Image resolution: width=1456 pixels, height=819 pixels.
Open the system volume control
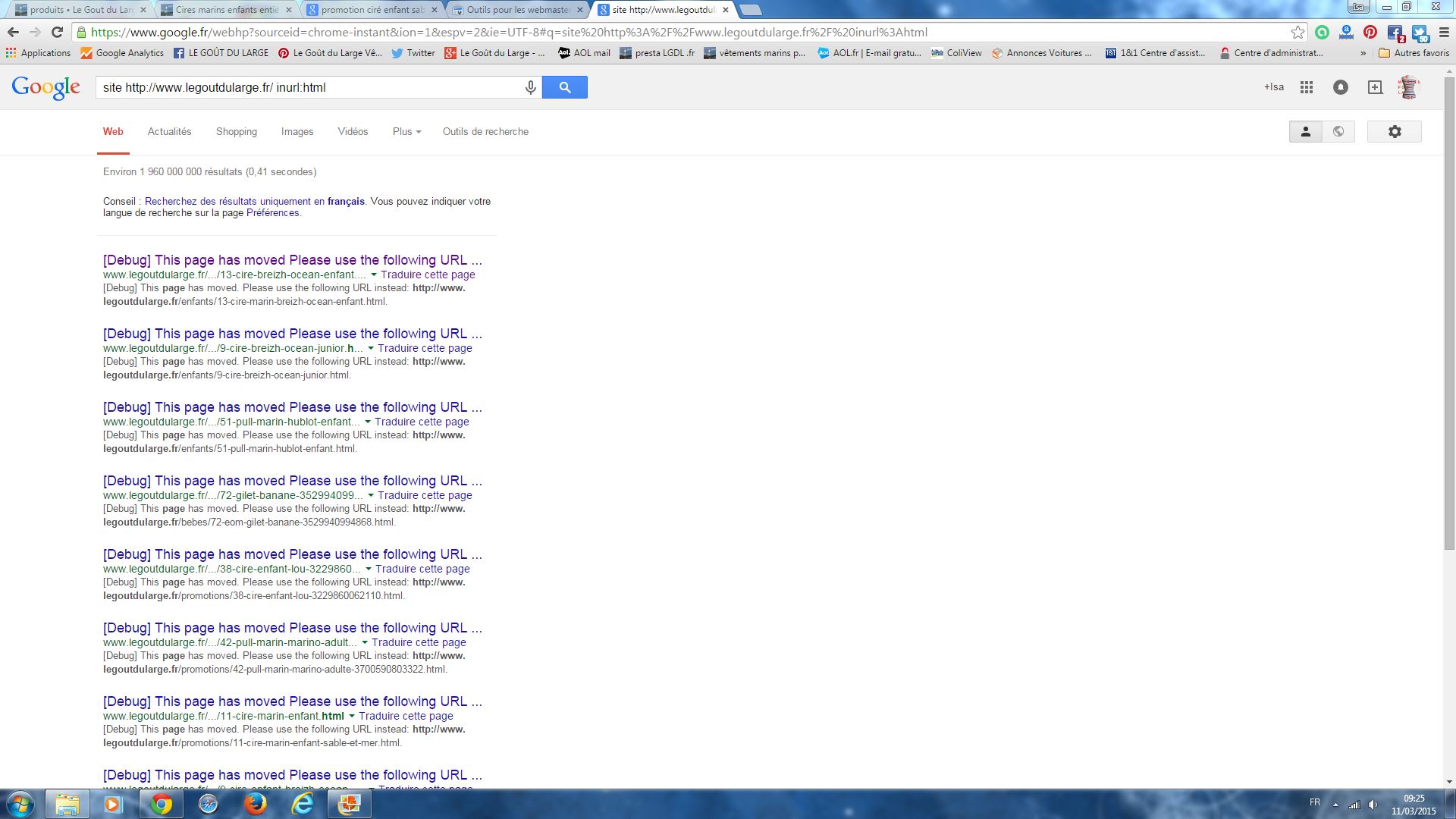click(x=1373, y=805)
